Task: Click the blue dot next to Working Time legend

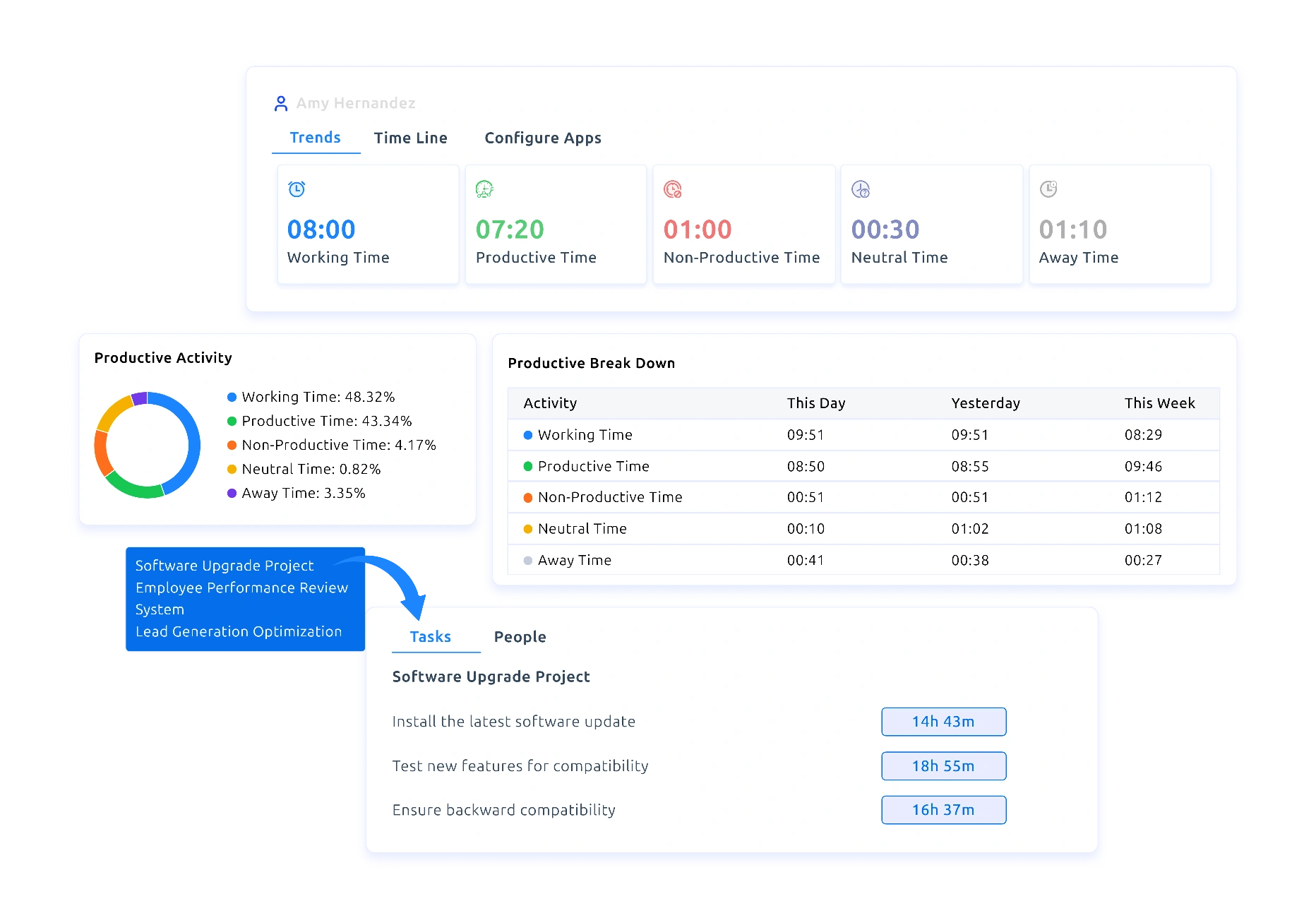Action: [x=231, y=397]
